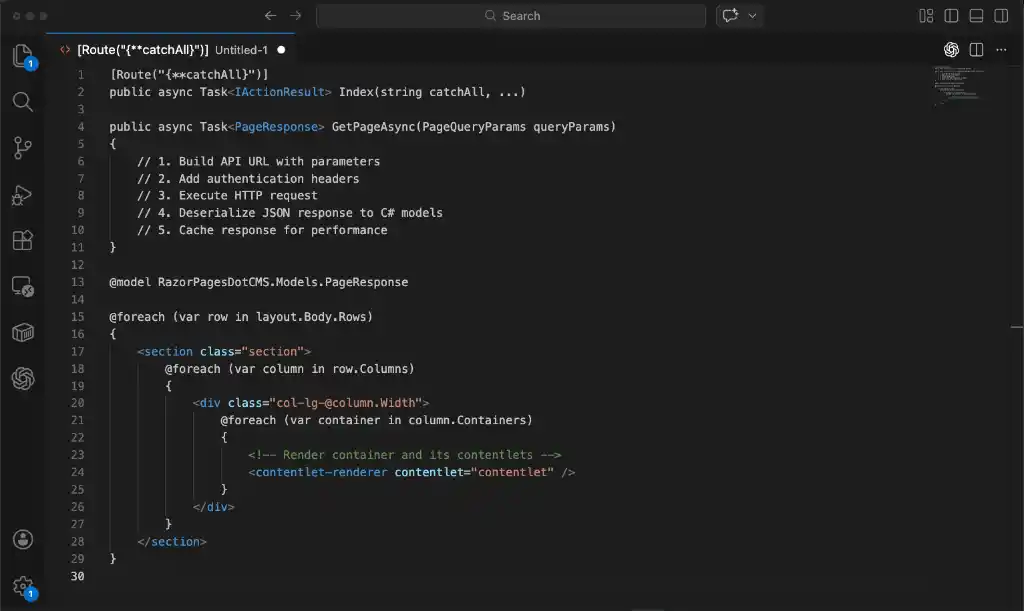Open the Remote Explorer view

[24, 286]
